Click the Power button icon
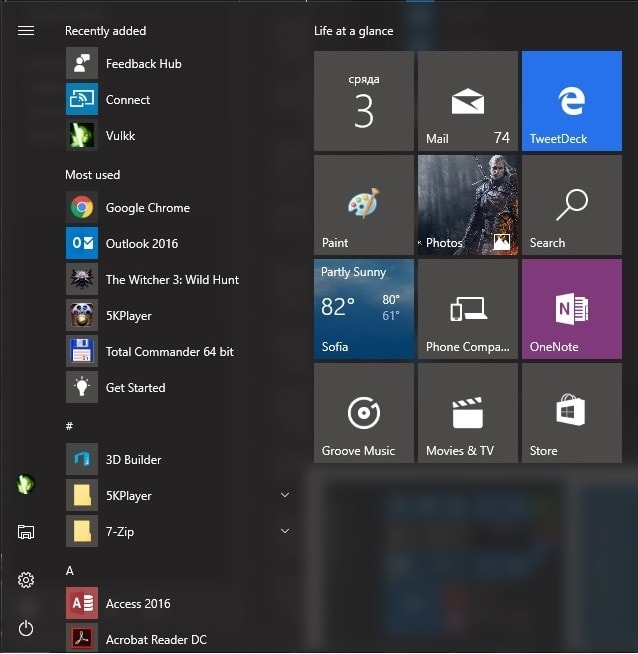 [26, 628]
